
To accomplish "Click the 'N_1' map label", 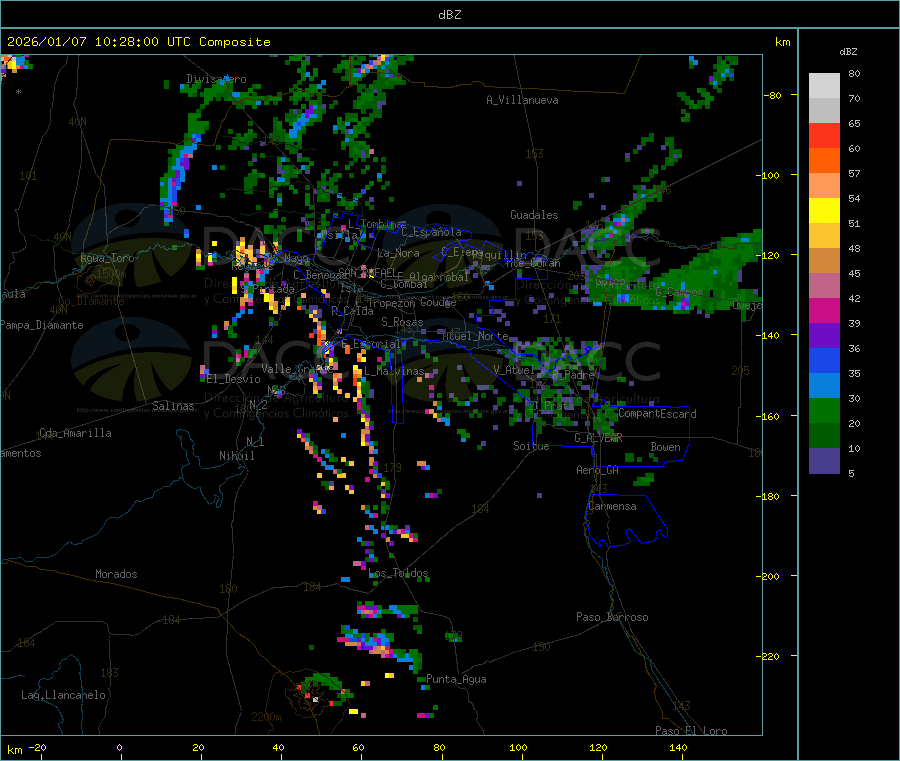I will click(x=255, y=441).
